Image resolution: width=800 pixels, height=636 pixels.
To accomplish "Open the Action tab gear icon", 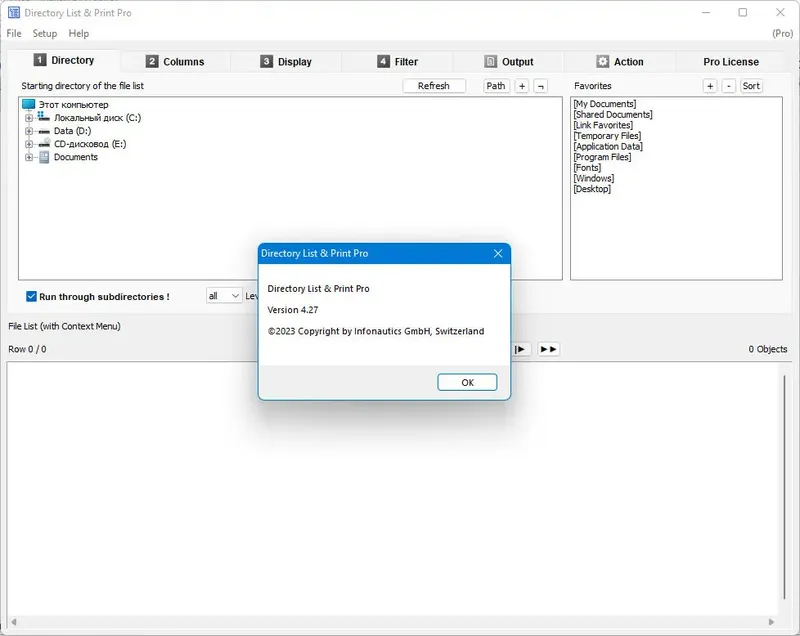I will [602, 61].
